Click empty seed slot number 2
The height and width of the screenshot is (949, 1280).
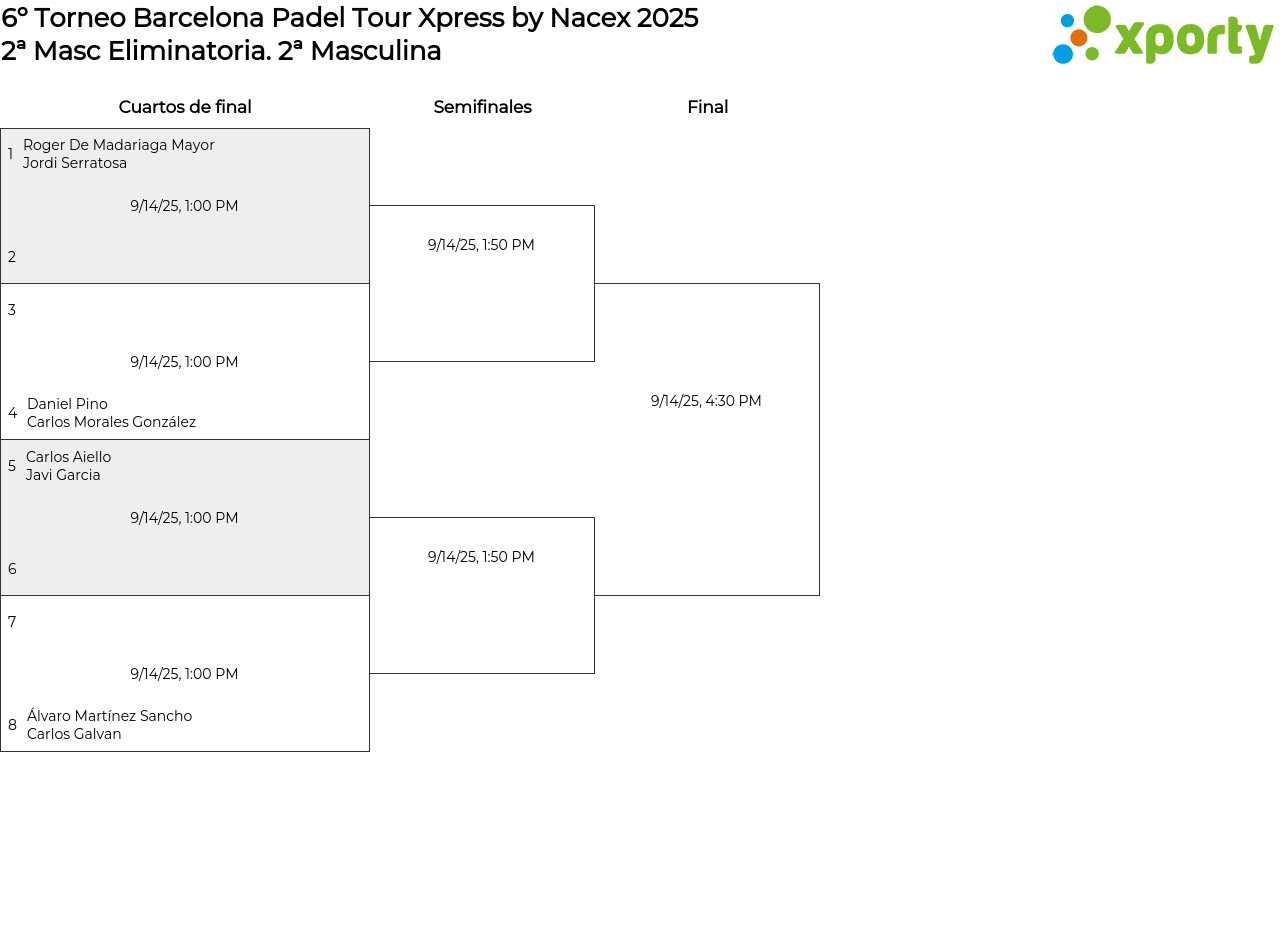[x=12, y=257]
